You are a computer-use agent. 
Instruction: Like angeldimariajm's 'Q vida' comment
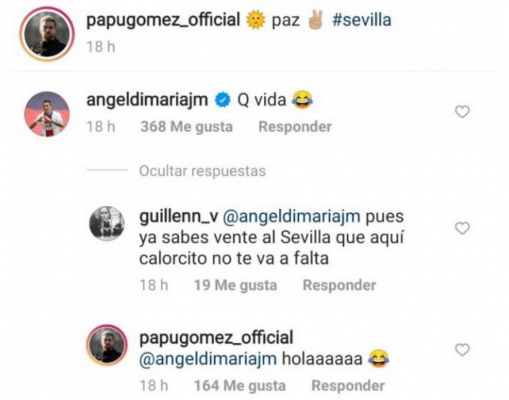coord(462,112)
